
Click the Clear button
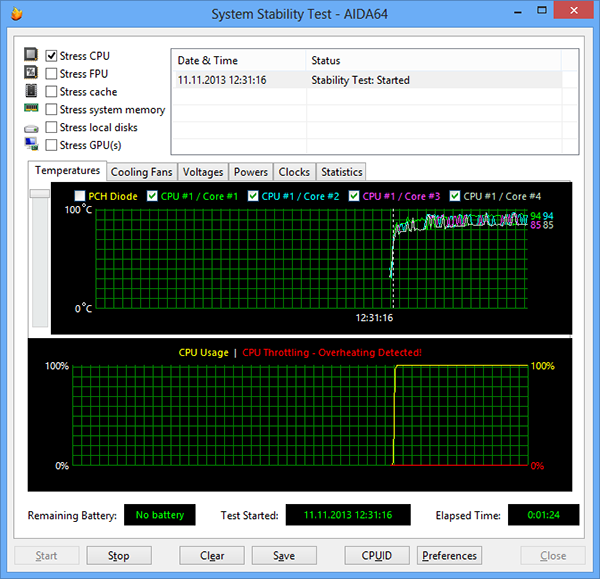[212, 555]
